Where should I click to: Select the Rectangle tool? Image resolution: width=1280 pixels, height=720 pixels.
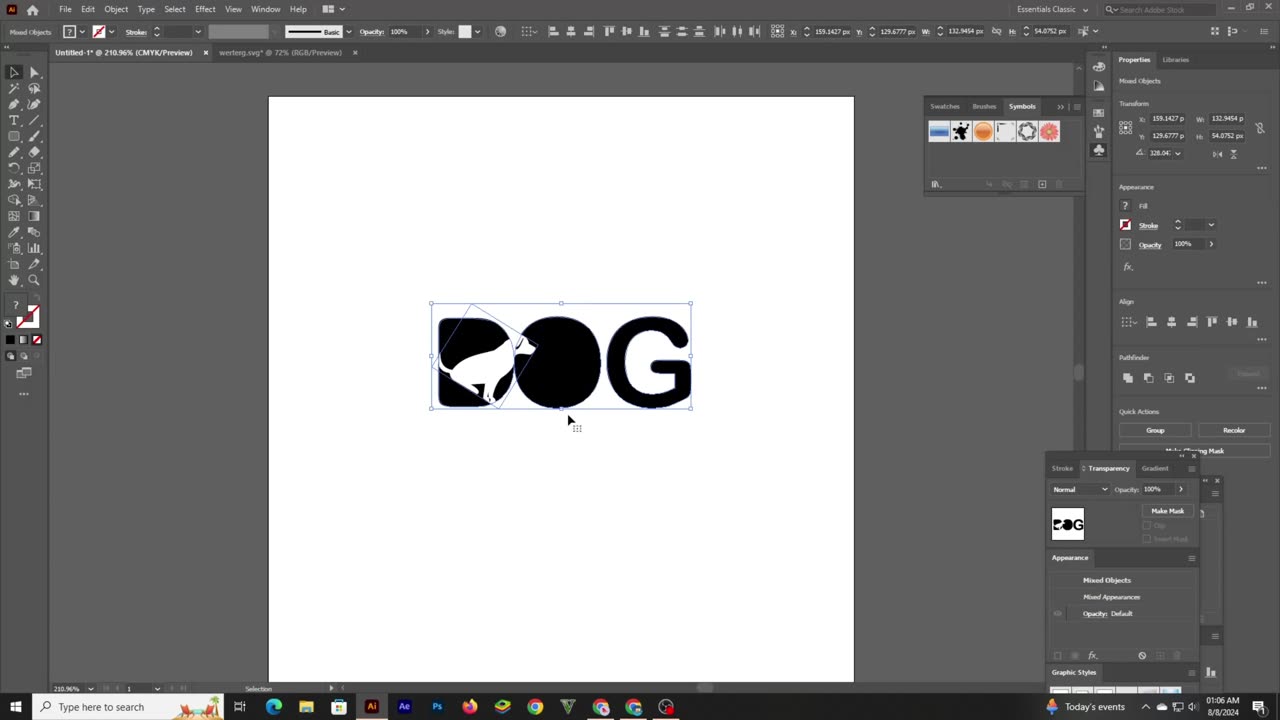tap(14, 136)
